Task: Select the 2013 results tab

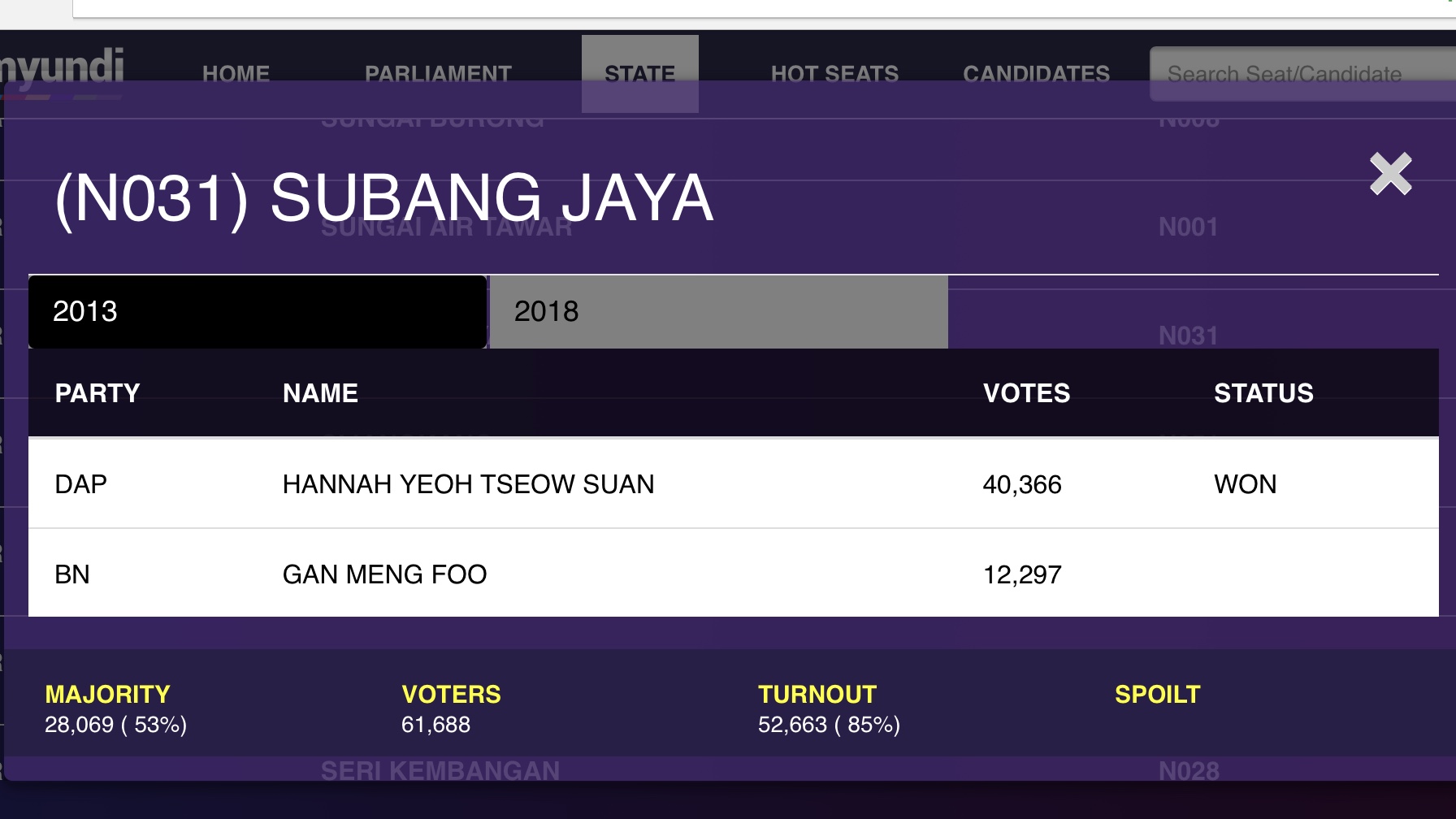Action: click(x=258, y=312)
